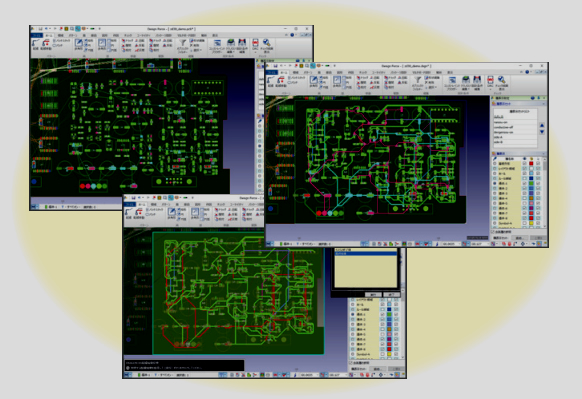The width and height of the screenshot is (582, 399).
Task: Click the blue up arrow beside the display set list
Action: [542, 125]
